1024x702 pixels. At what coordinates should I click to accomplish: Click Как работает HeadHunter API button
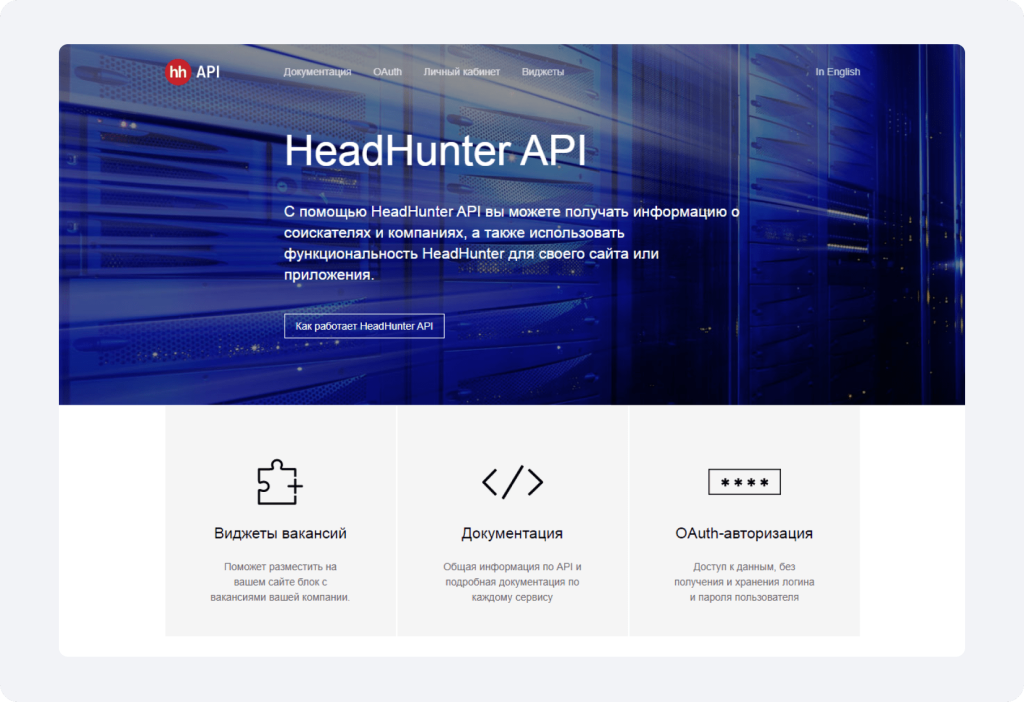[364, 326]
